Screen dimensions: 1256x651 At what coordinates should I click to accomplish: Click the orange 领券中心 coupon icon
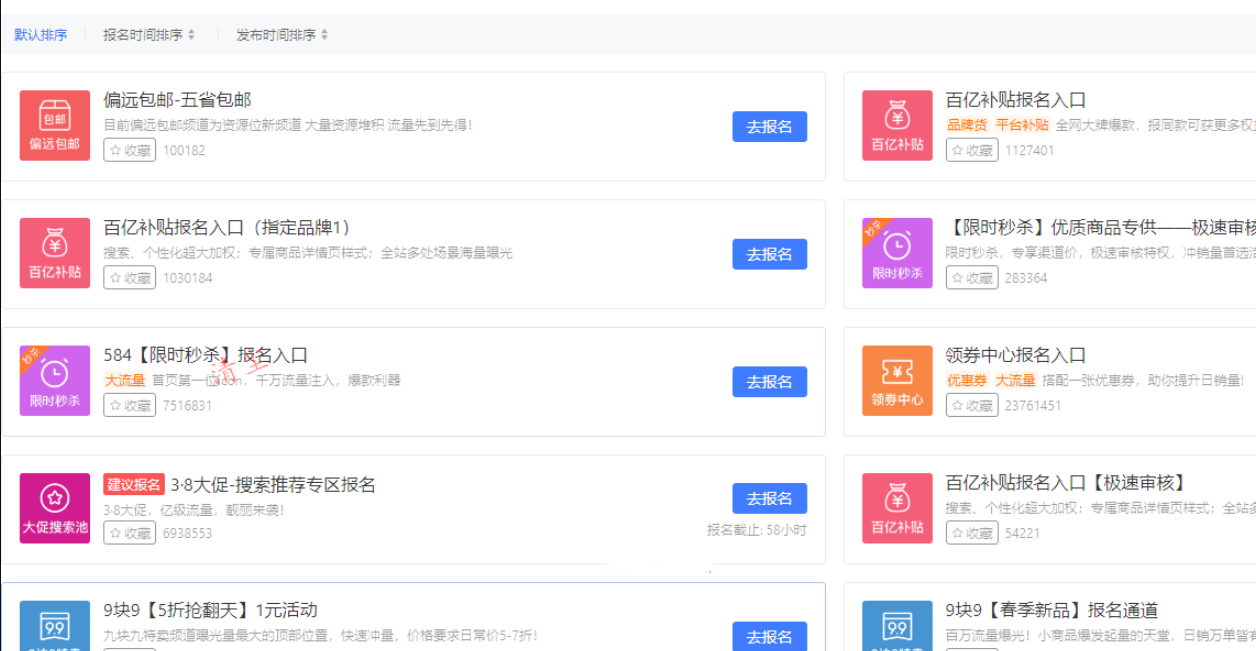(x=897, y=381)
